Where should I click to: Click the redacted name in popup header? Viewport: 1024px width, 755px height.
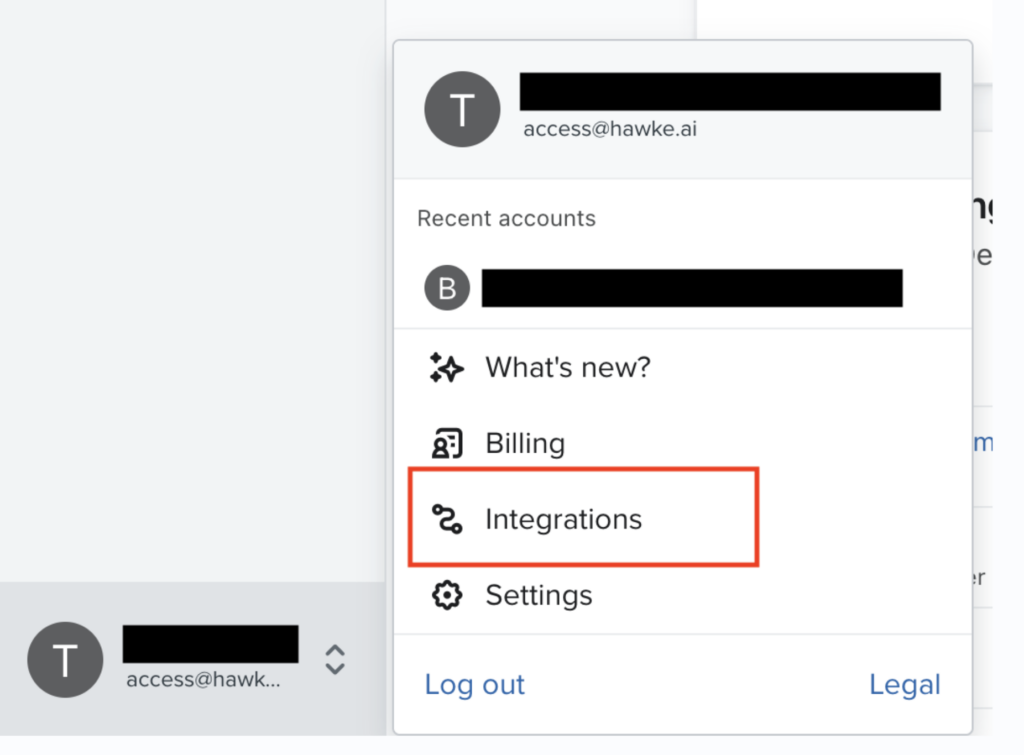[x=730, y=91]
